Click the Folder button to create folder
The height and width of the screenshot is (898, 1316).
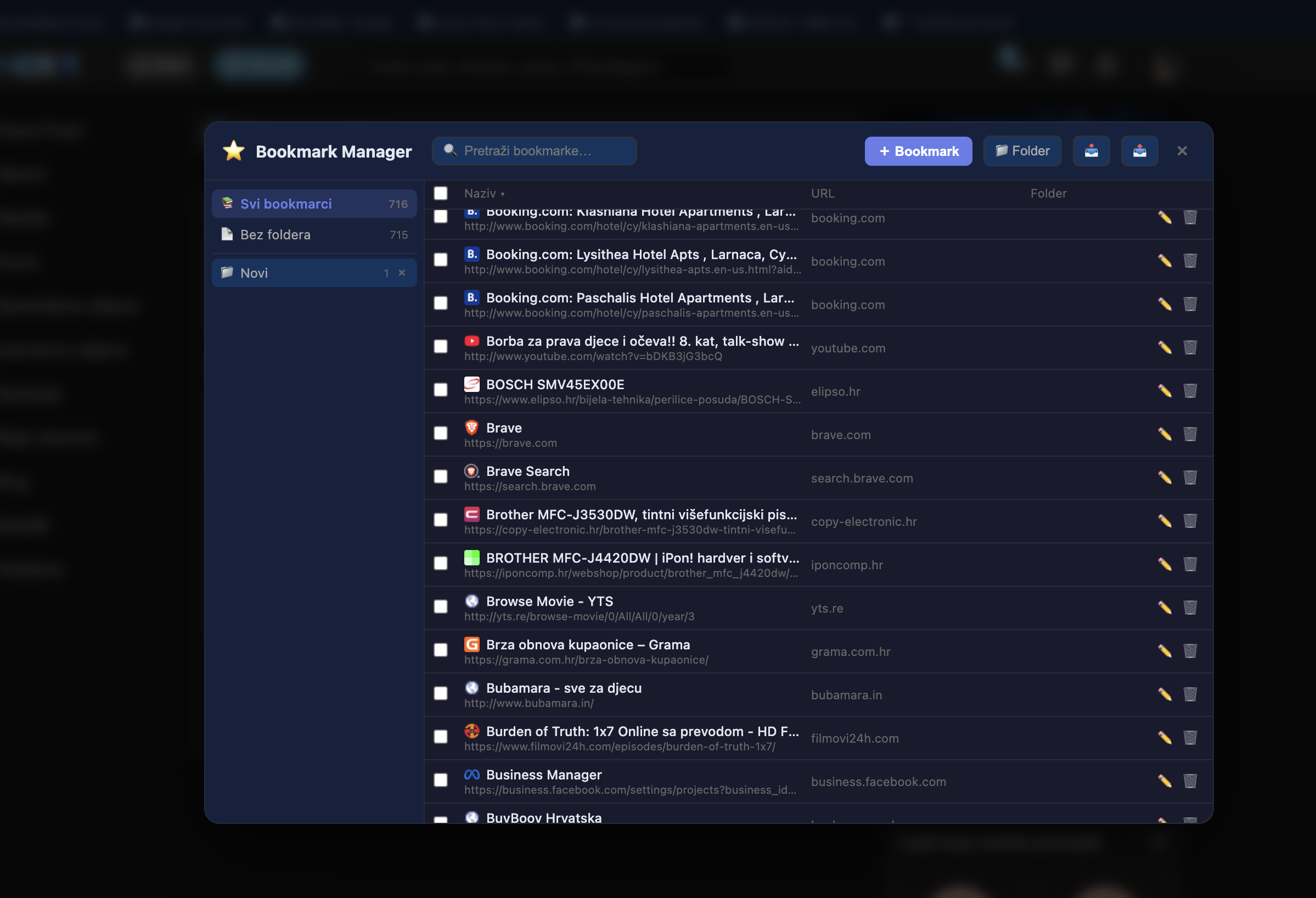[x=1021, y=150]
